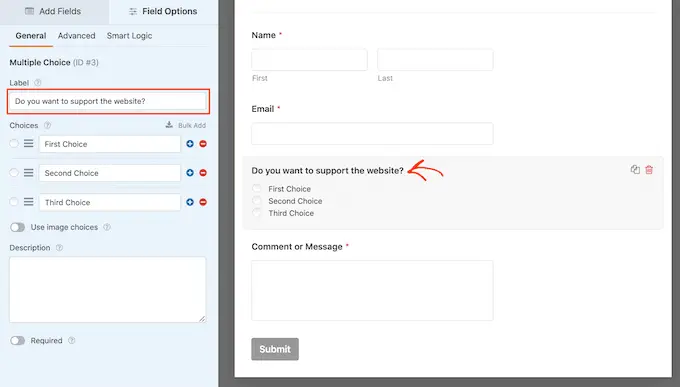Screen dimensions: 680x387
Task: Click the Bulk Add link
Action: (x=186, y=125)
